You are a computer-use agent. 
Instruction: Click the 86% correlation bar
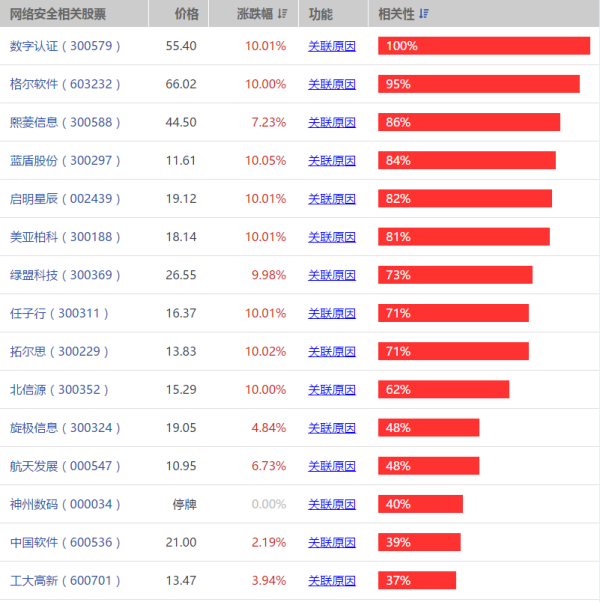(469, 122)
